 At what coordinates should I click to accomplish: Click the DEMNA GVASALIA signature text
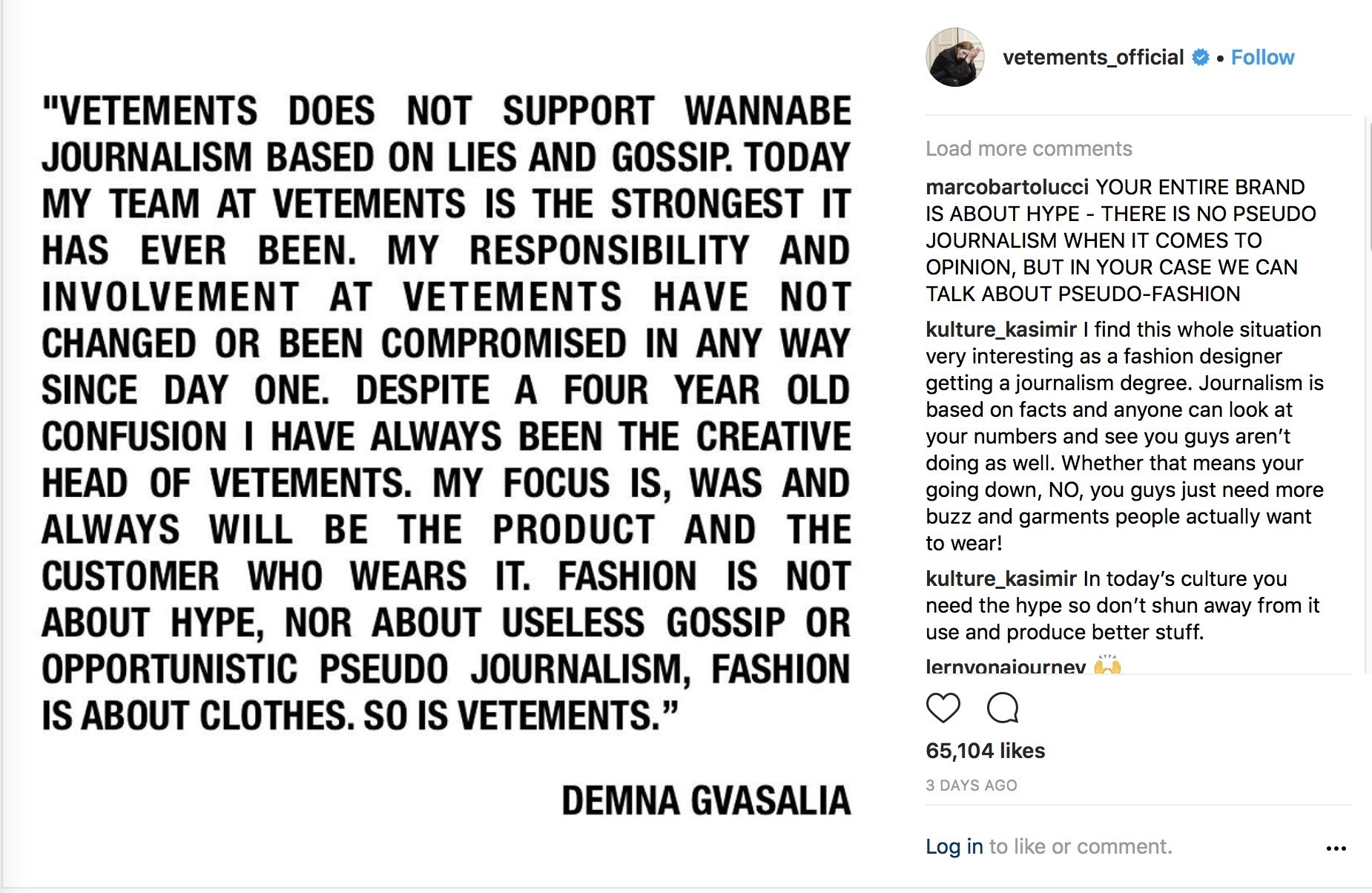tap(706, 801)
